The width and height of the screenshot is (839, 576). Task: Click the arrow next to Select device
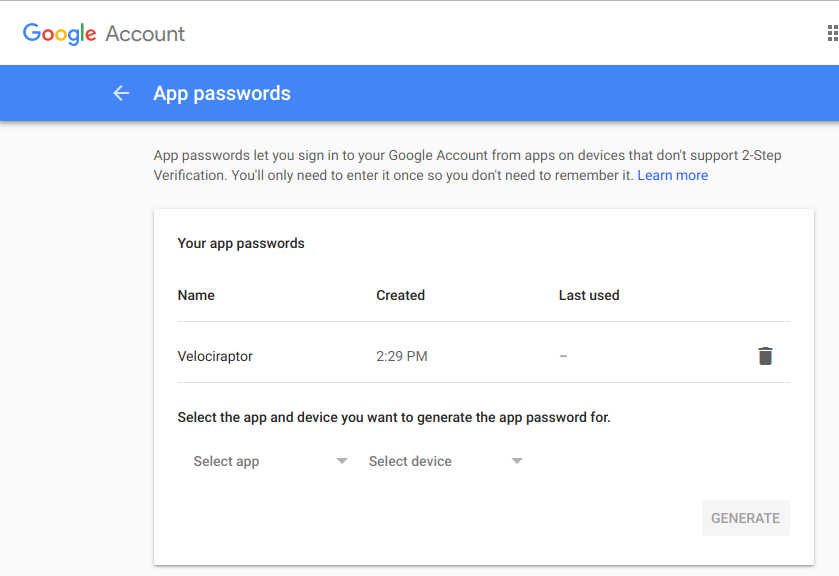pyautogui.click(x=517, y=461)
